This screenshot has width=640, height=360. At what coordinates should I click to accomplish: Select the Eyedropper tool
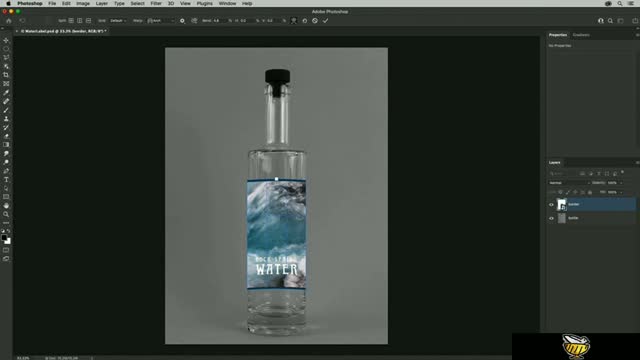point(6,93)
